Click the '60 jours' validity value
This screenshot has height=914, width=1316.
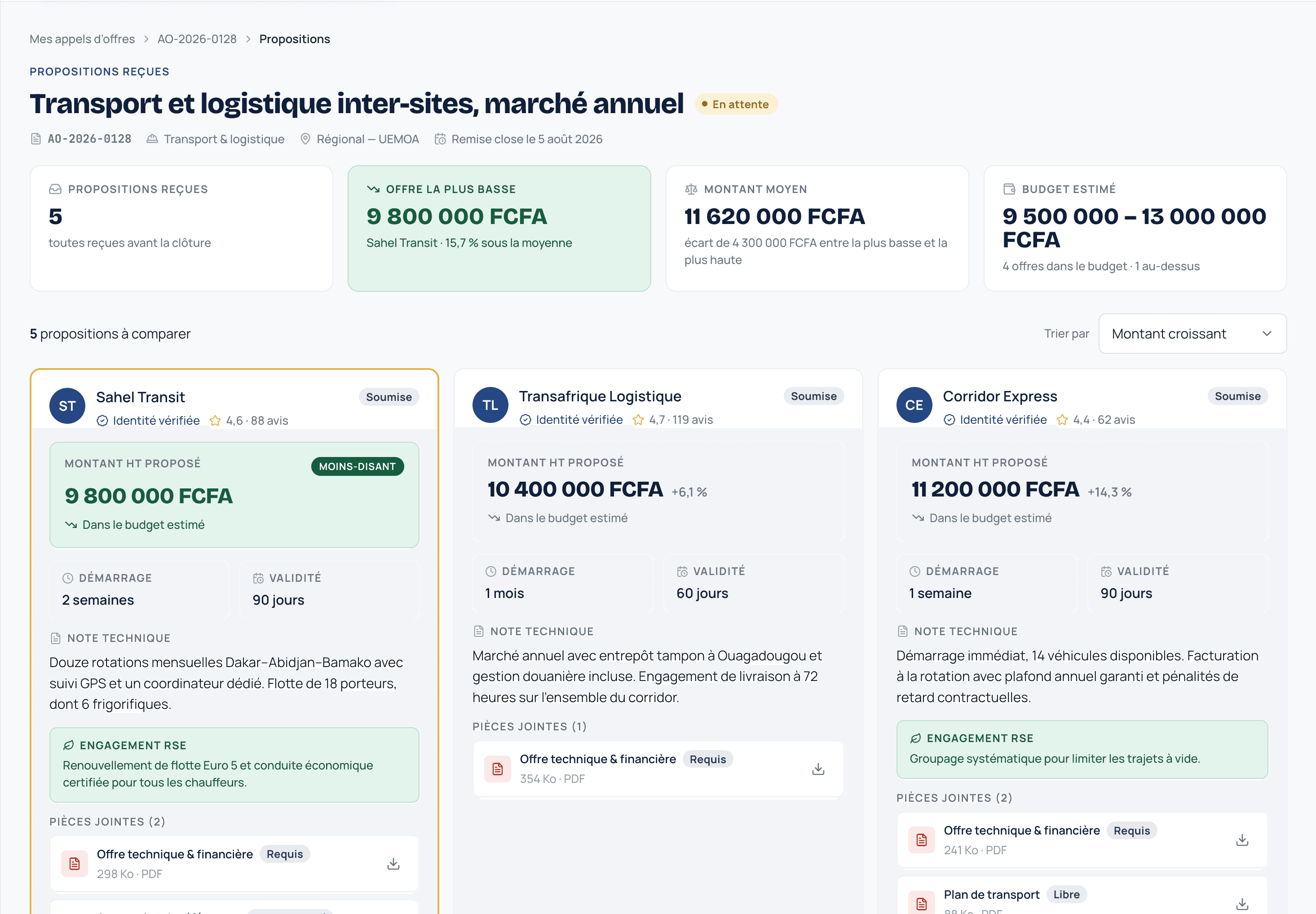(702, 593)
